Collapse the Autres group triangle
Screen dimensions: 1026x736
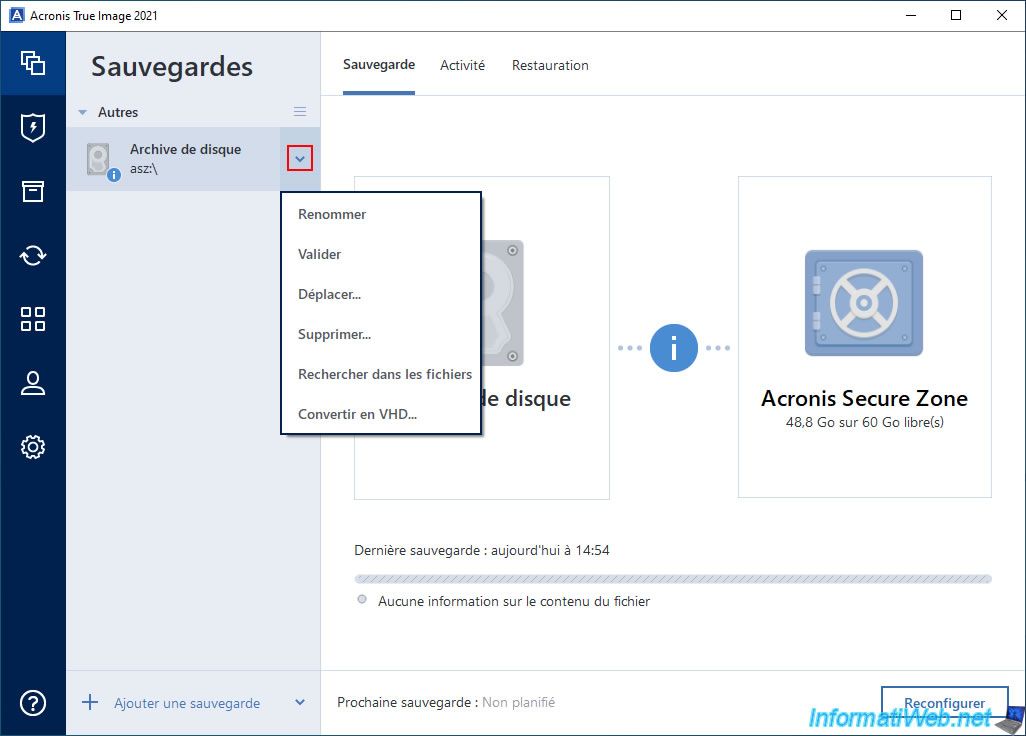83,113
